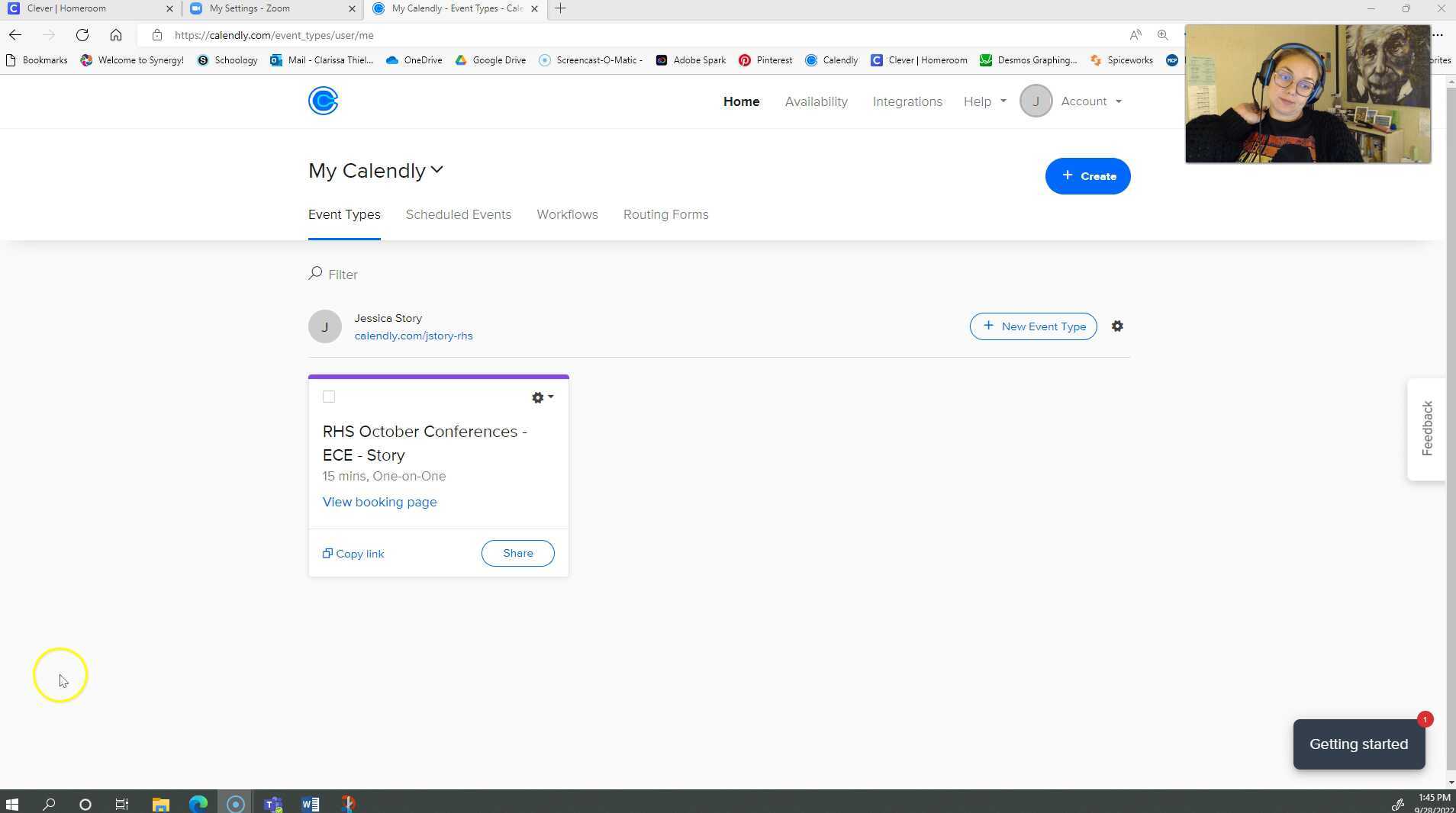The height and width of the screenshot is (813, 1456).
Task: Click the zoom icon in address bar
Action: point(1162,35)
